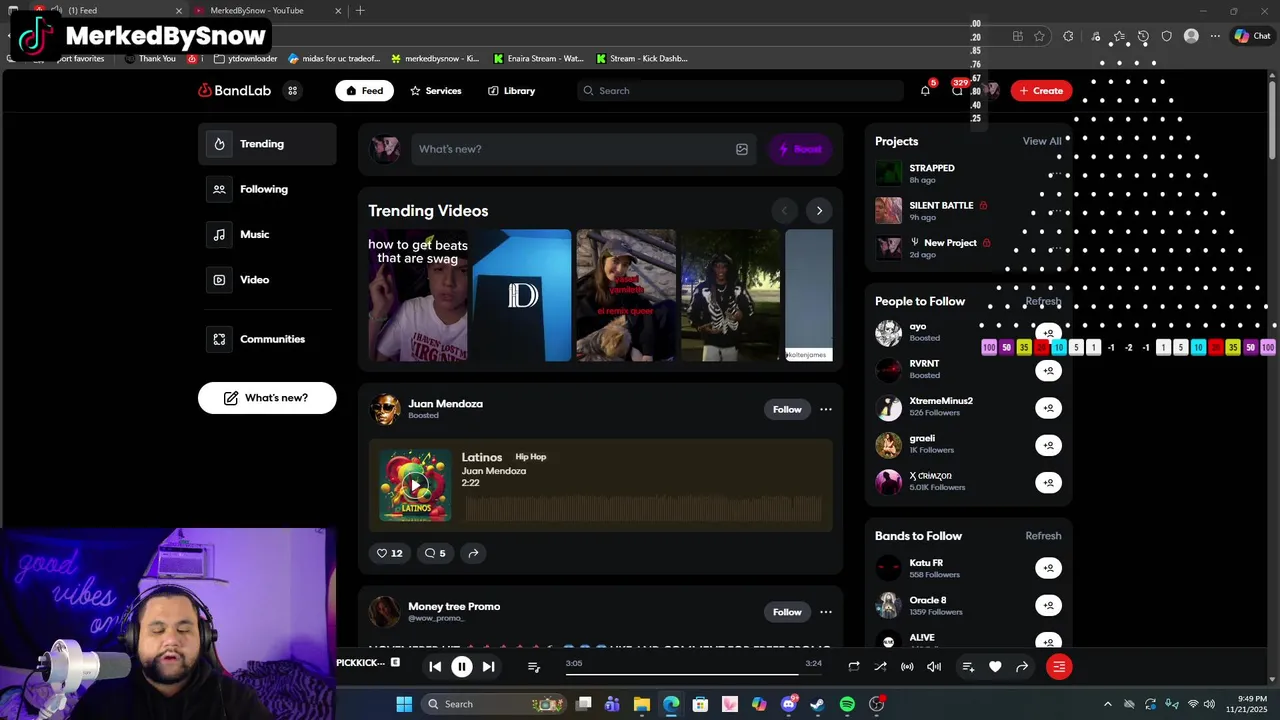
Task: Open Communities in the sidebar
Action: point(267,339)
